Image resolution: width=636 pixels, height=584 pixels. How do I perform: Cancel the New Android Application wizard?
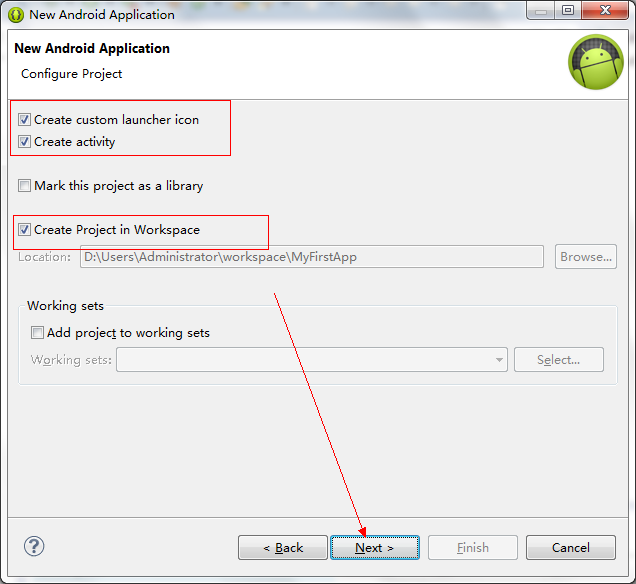coord(571,548)
